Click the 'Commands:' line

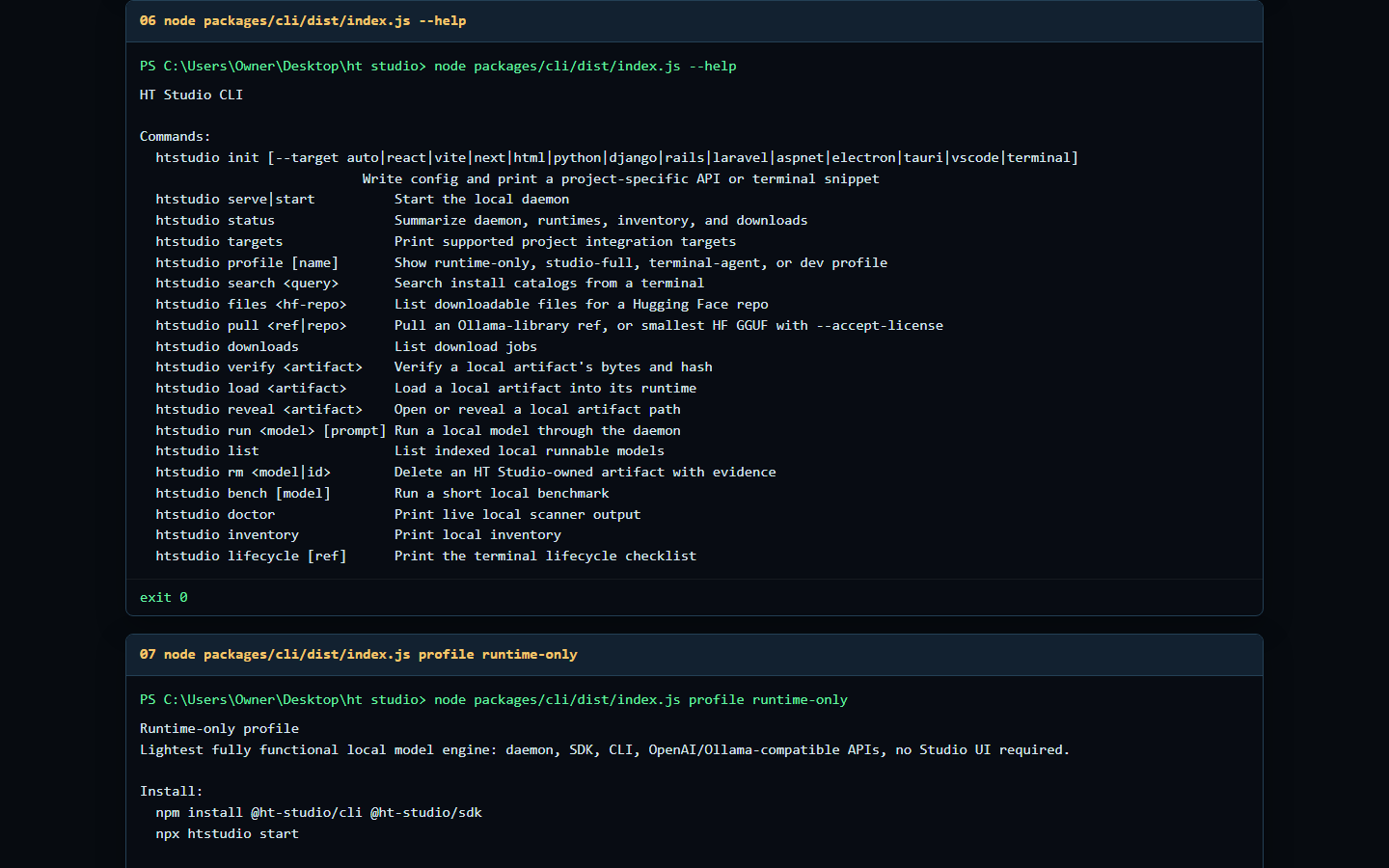tap(175, 136)
